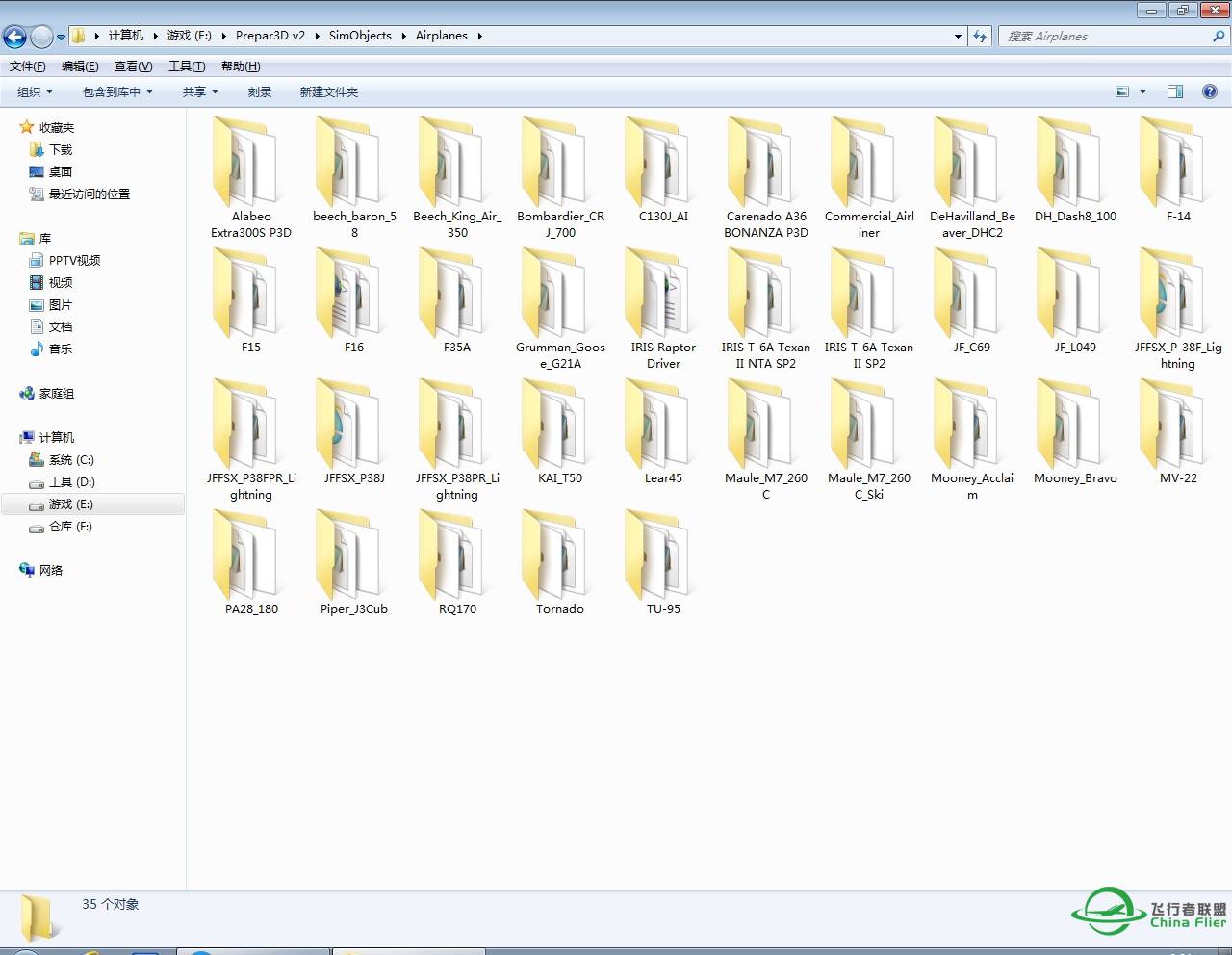Expand the address bar history dropdown
1232x955 pixels.
(958, 36)
